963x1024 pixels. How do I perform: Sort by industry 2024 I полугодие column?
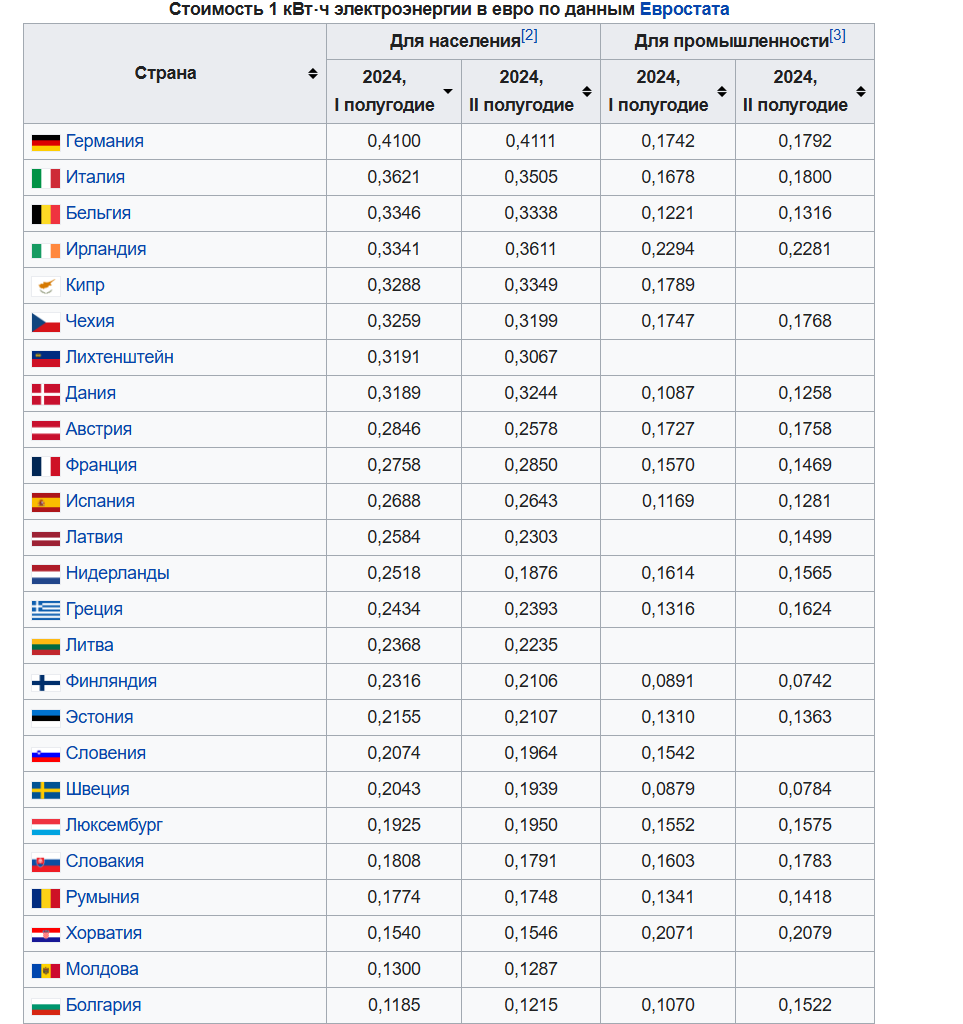click(x=722, y=92)
